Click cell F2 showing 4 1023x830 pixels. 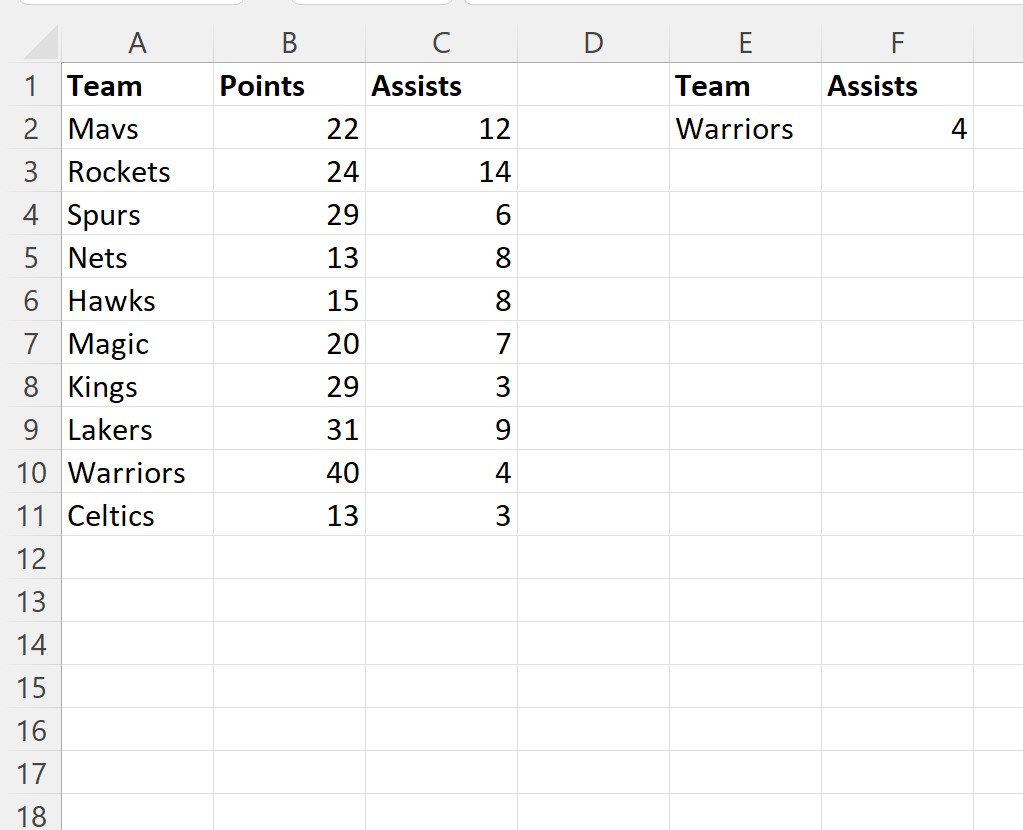click(897, 129)
